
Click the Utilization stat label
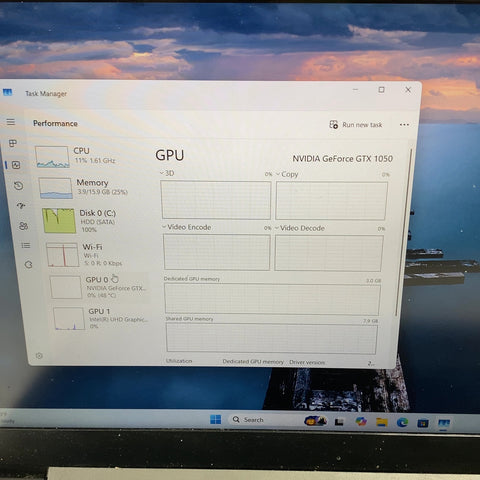(179, 361)
